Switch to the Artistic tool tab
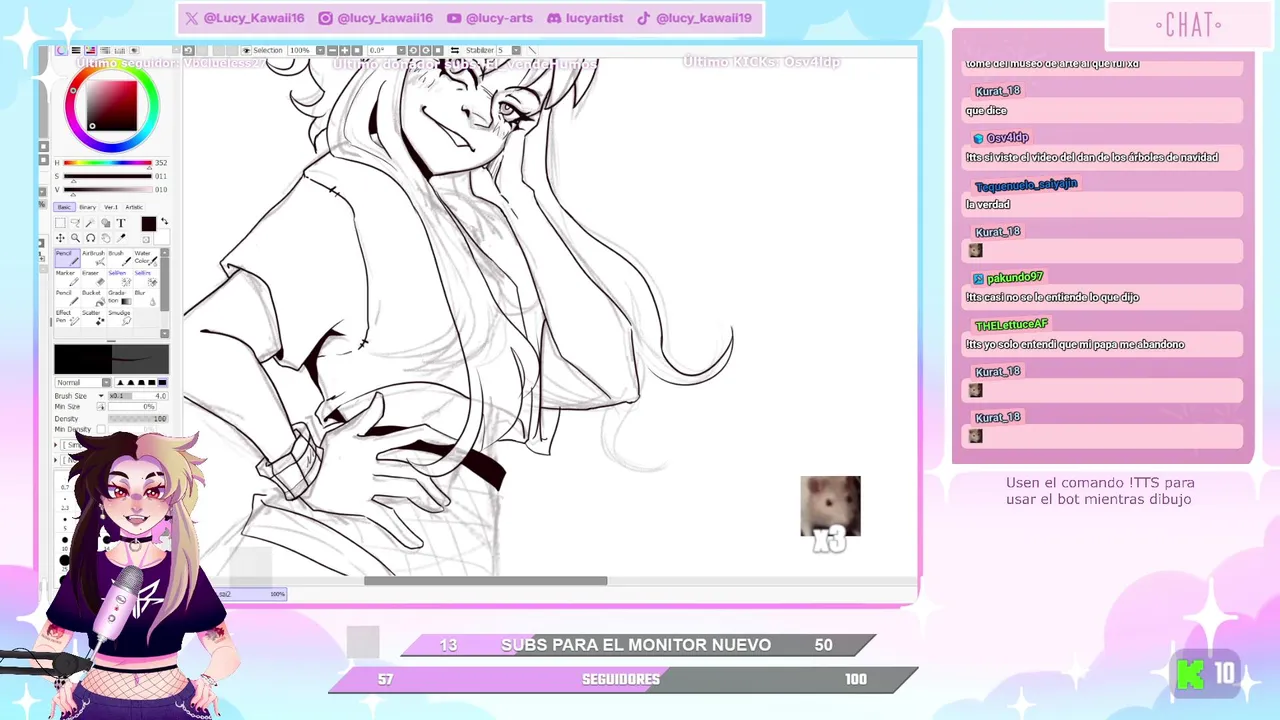Screen dimensions: 1280x720 click(134, 207)
